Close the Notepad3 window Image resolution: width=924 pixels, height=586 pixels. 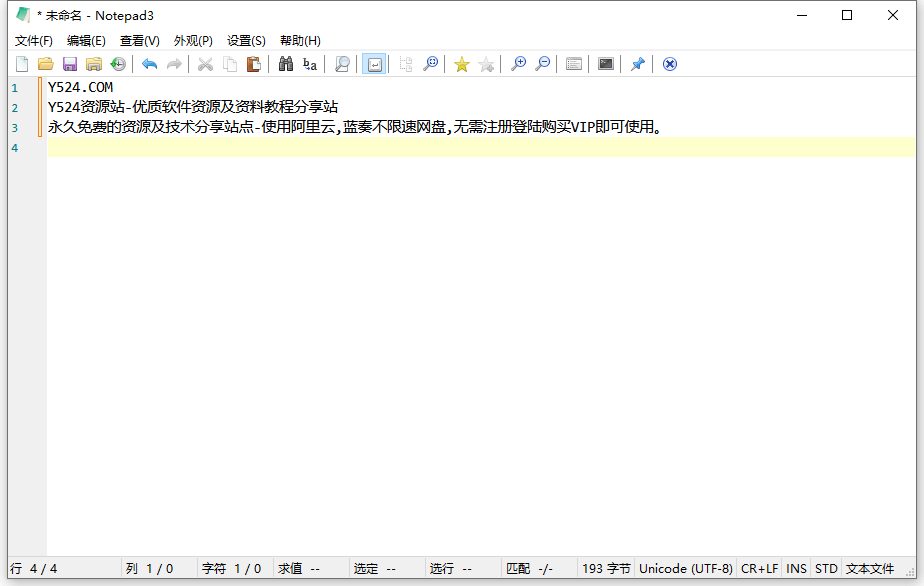[893, 15]
